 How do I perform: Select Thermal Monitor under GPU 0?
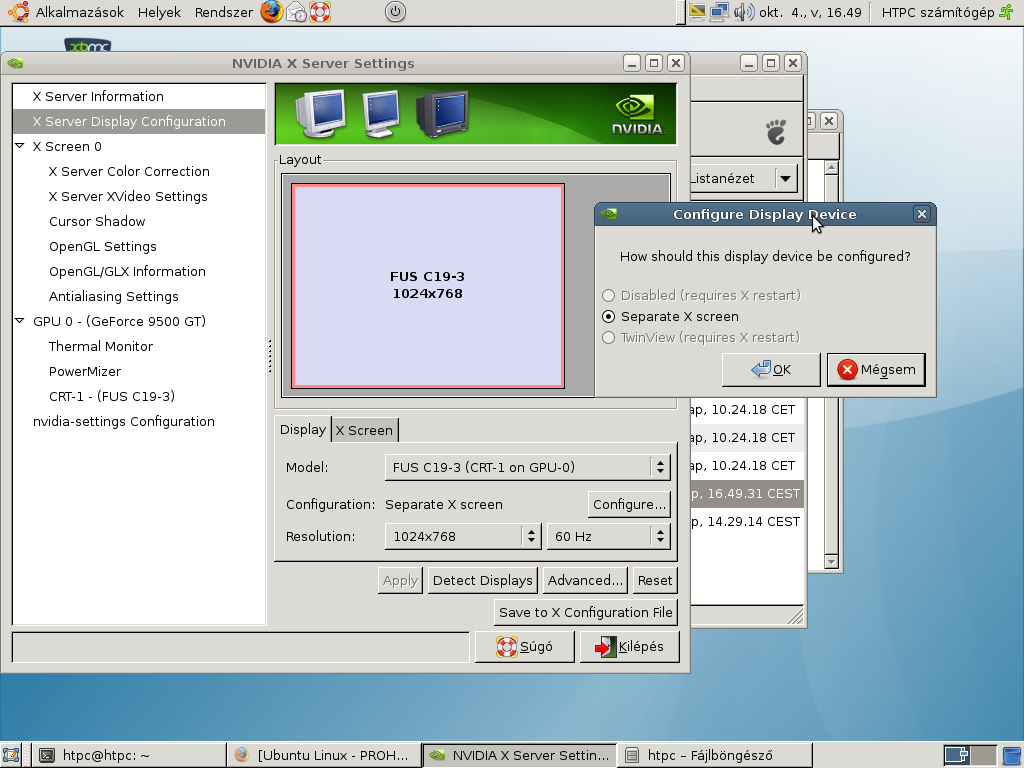[101, 346]
